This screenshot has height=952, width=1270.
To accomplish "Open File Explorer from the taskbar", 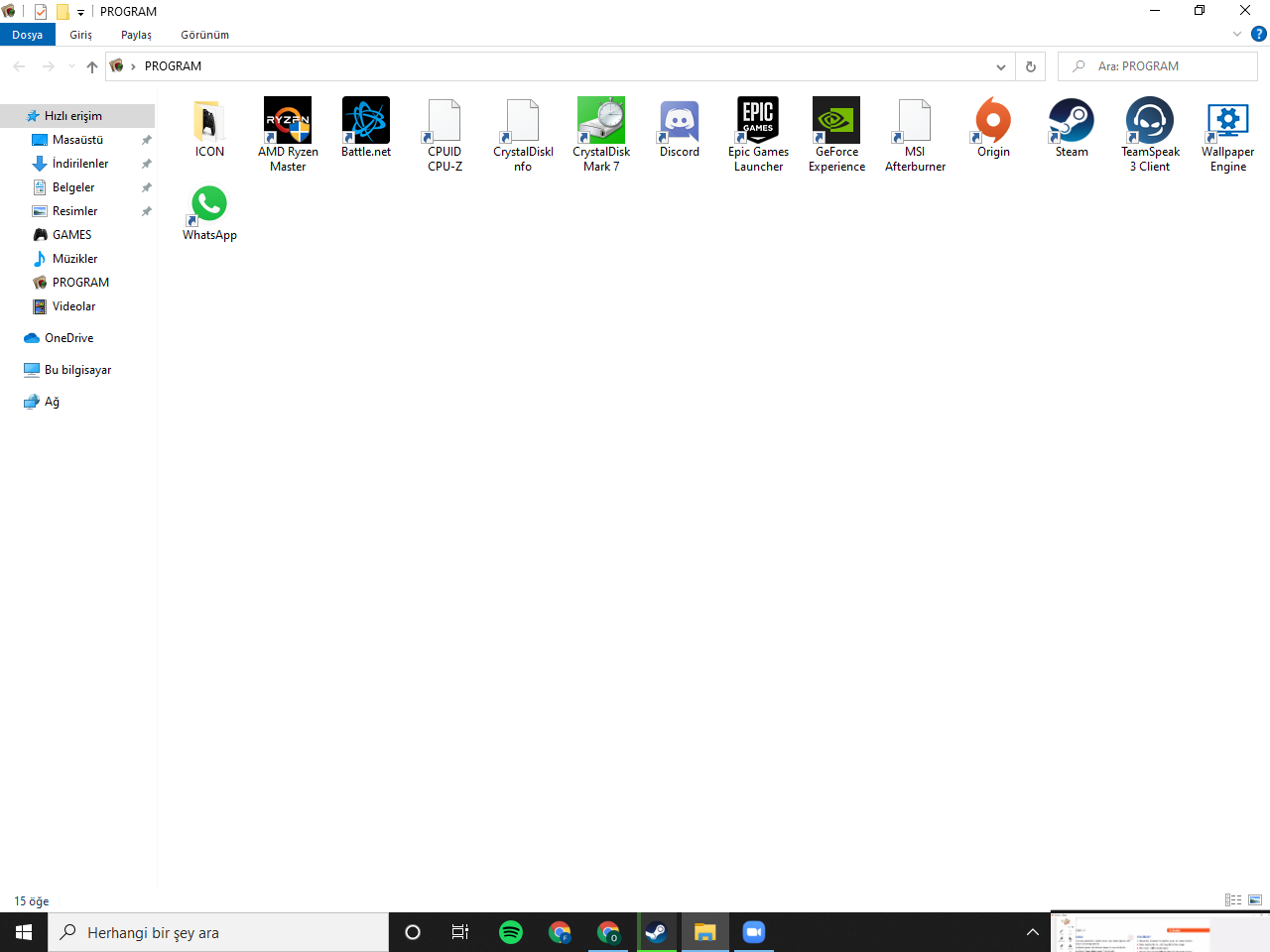I will (x=705, y=932).
